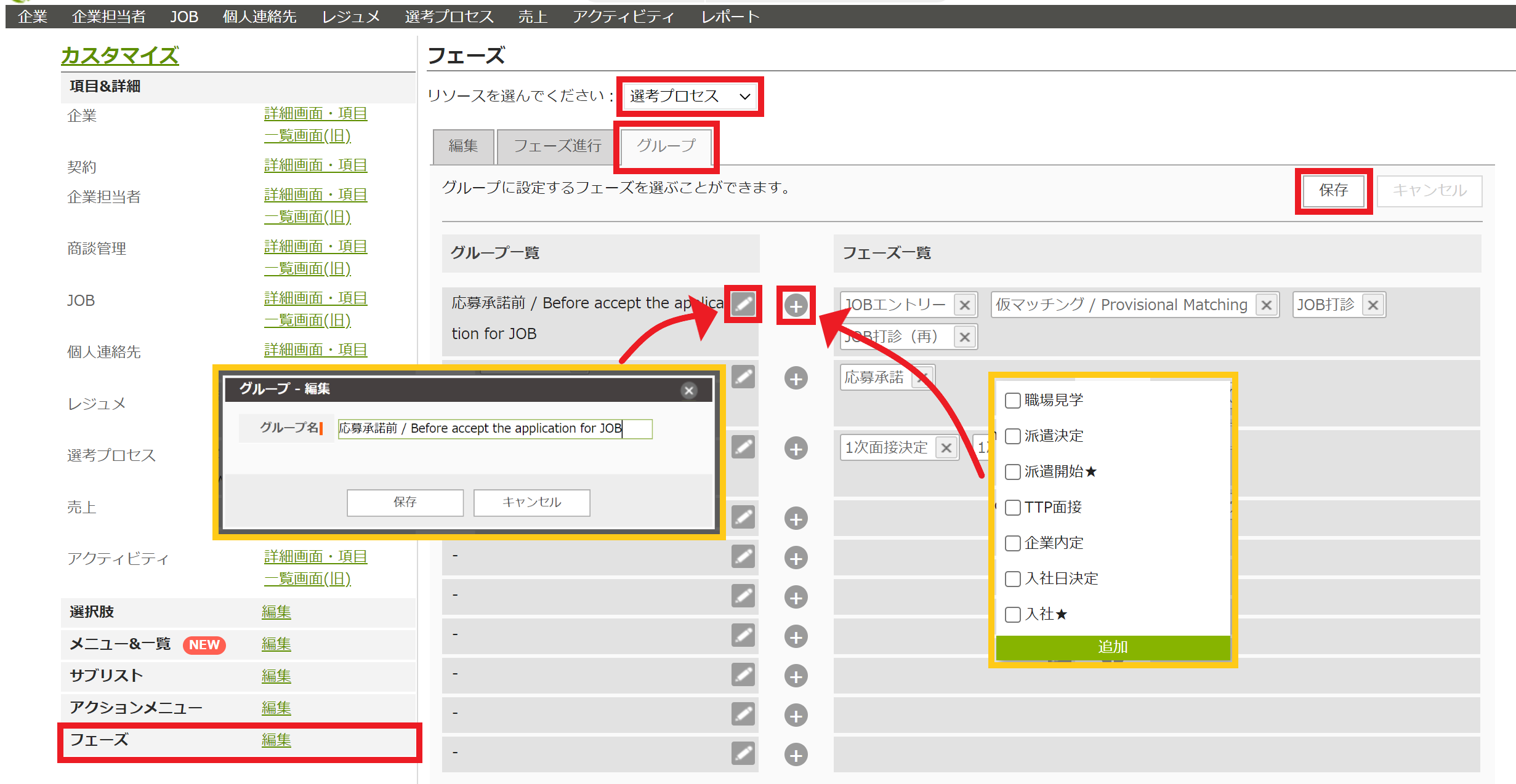Check 職場見学 checkbox

point(1012,401)
